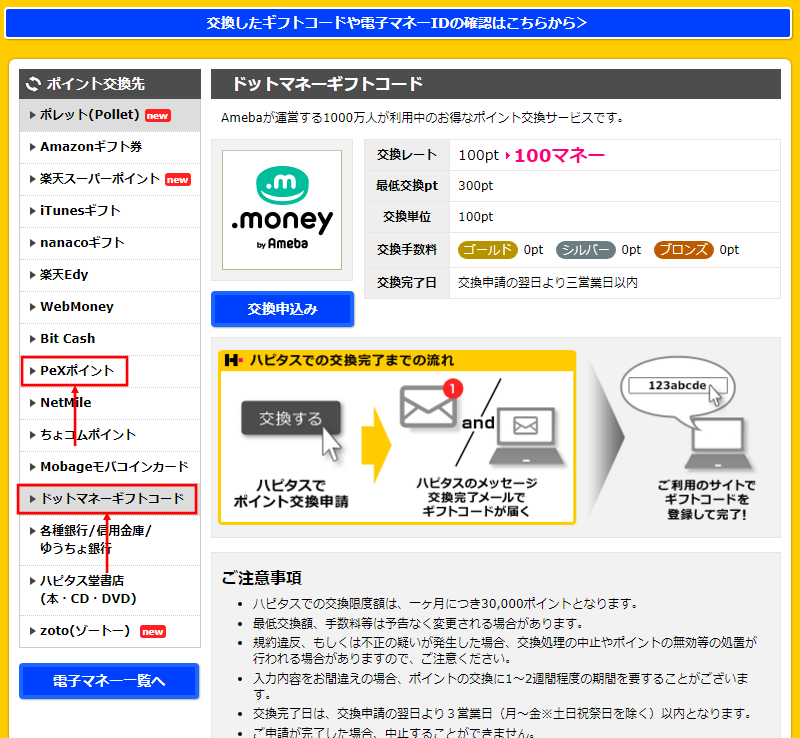This screenshot has height=738, width=800.
Task: Click the ブロンズ rank badge
Action: pyautogui.click(x=683, y=250)
